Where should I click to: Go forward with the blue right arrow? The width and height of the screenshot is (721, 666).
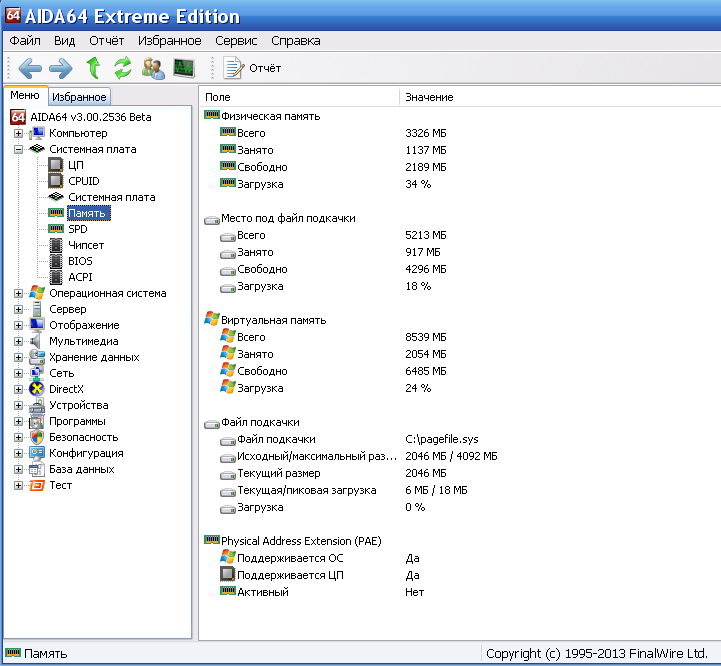pyautogui.click(x=61, y=69)
